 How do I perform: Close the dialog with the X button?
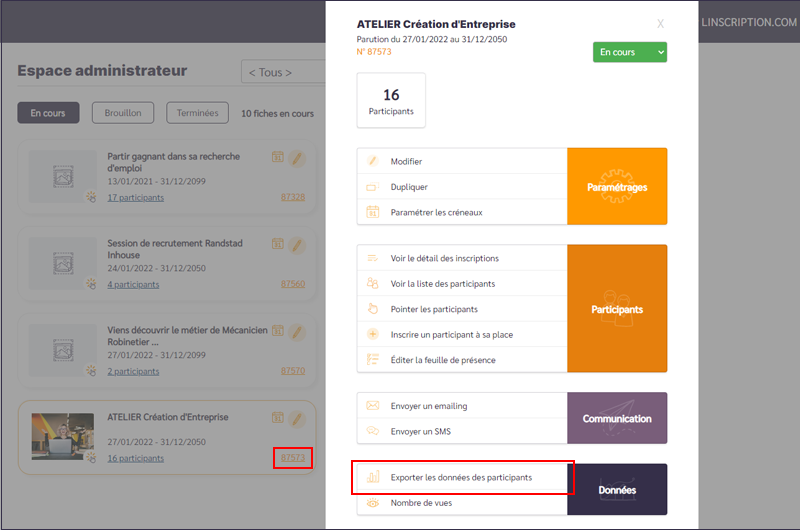coord(659,23)
